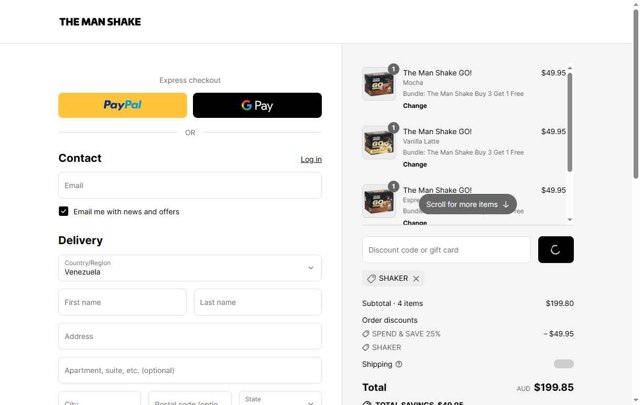Click the Total amount $199.85

(553, 387)
